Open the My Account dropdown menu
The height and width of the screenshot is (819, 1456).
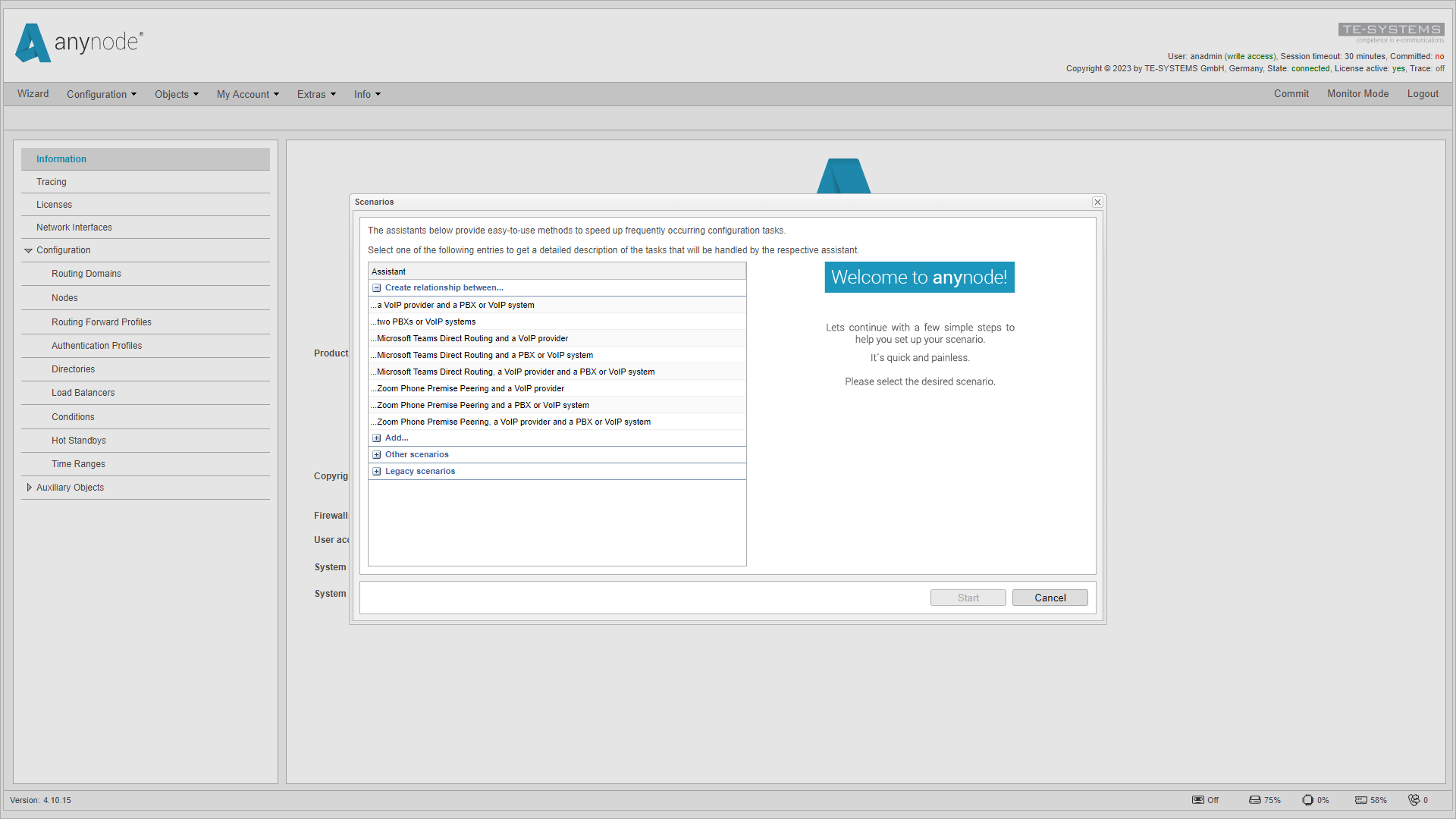click(248, 94)
